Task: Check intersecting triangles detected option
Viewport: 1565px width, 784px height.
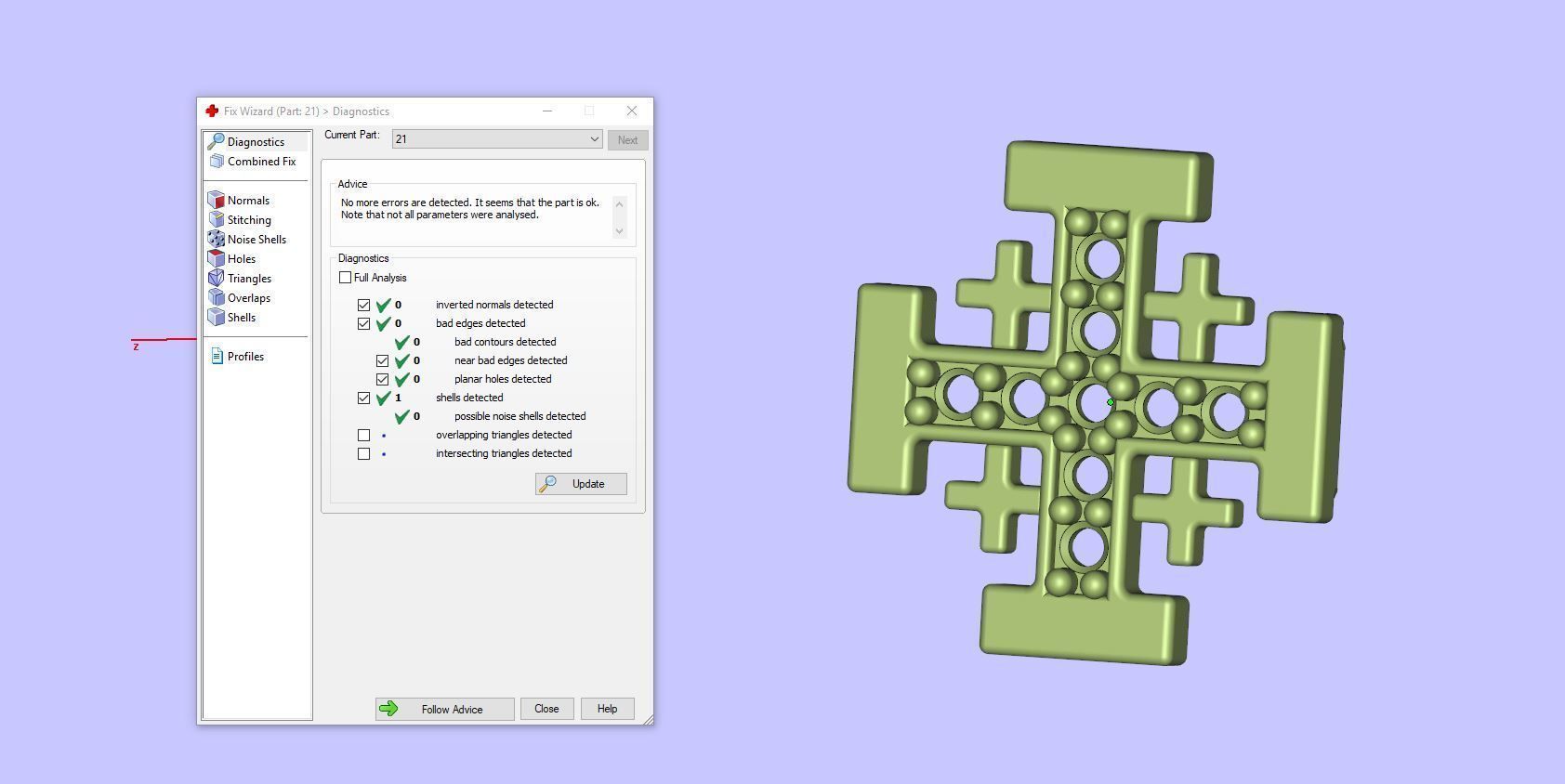Action: 364,453
